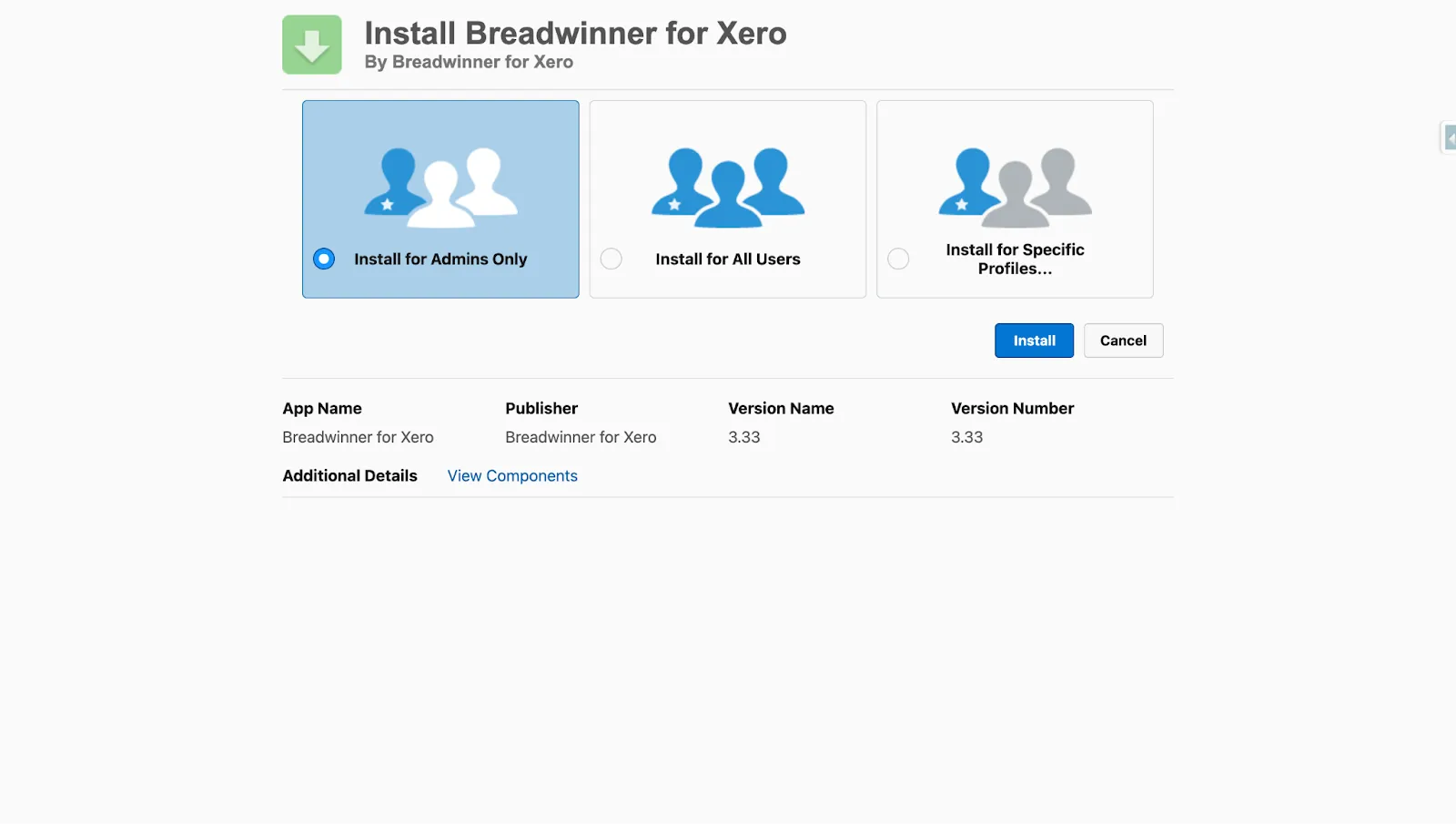Click the 'By Breadwinner for Xero' subtitle
This screenshot has height=824, width=1456.
[469, 62]
